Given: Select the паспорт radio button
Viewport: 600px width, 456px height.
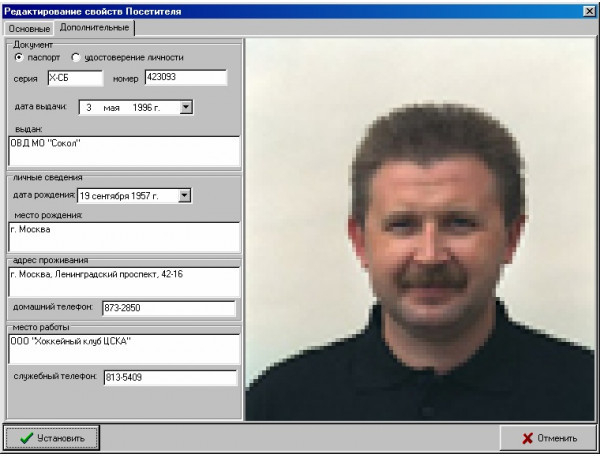Looking at the screenshot, I should (x=20, y=58).
